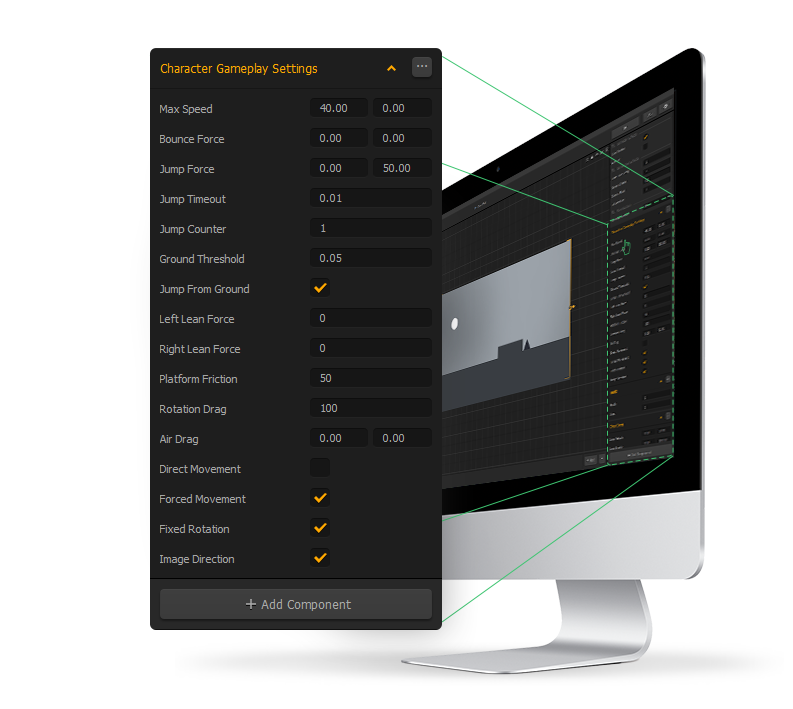Select Bounce Force first value field
The image size is (793, 709).
click(x=339, y=138)
